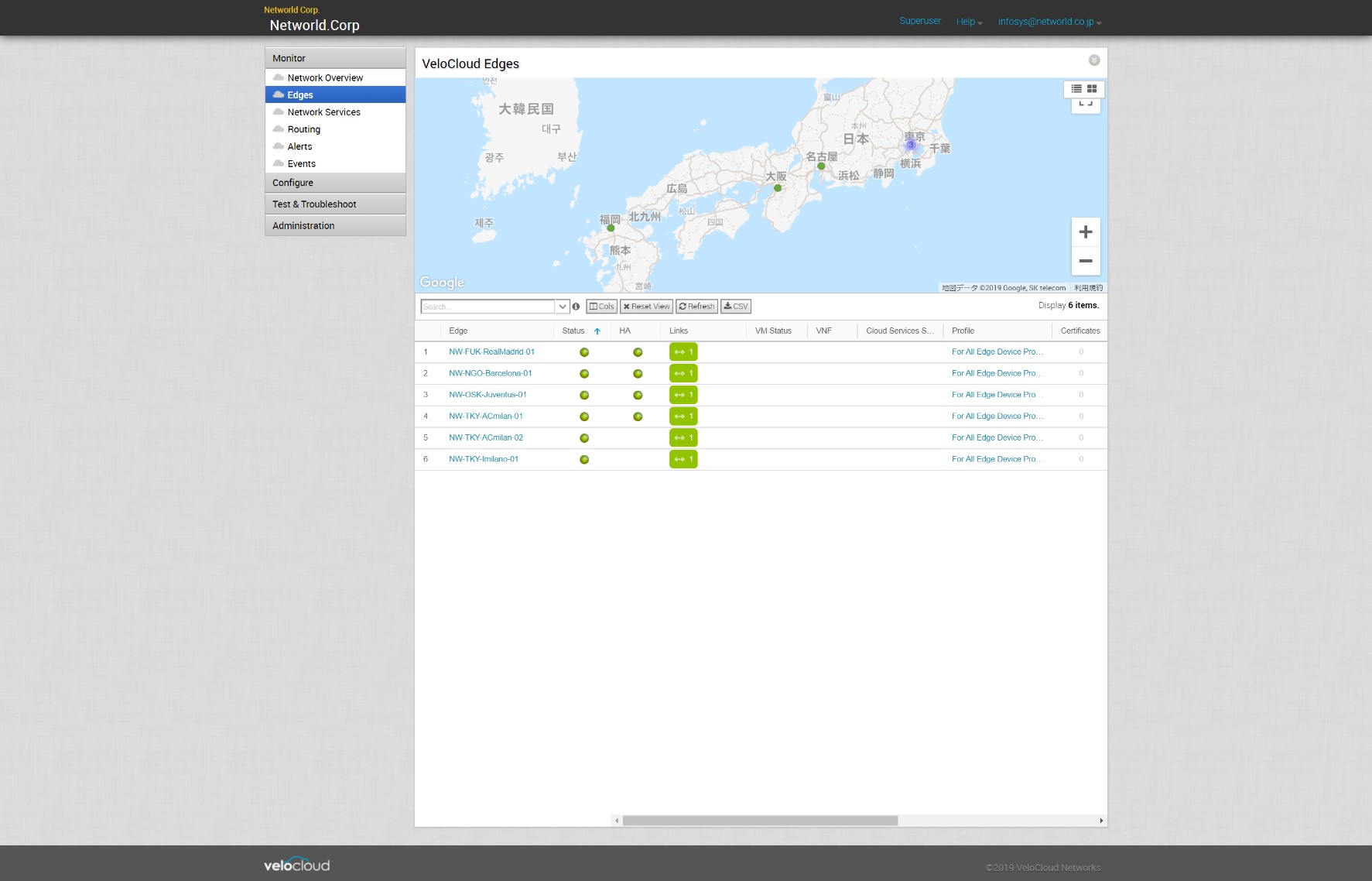
Task: Sort table by Certificates column header
Action: coord(1080,331)
